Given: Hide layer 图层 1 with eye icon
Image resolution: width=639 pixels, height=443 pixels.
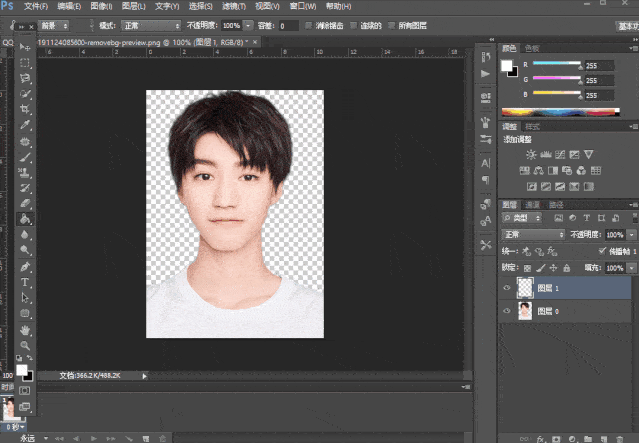Looking at the screenshot, I should (507, 289).
